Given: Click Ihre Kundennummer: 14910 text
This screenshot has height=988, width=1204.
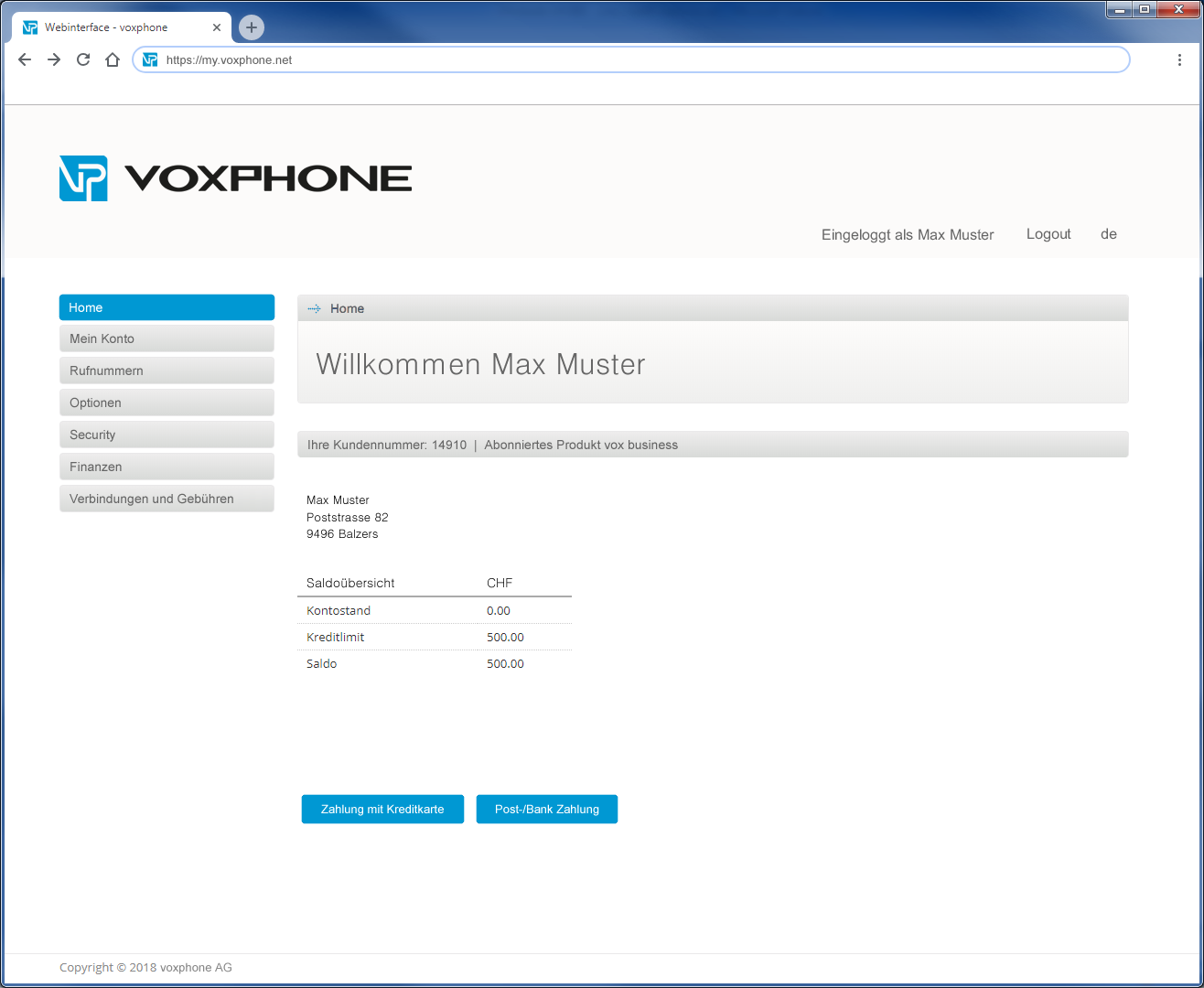Looking at the screenshot, I should (x=387, y=445).
